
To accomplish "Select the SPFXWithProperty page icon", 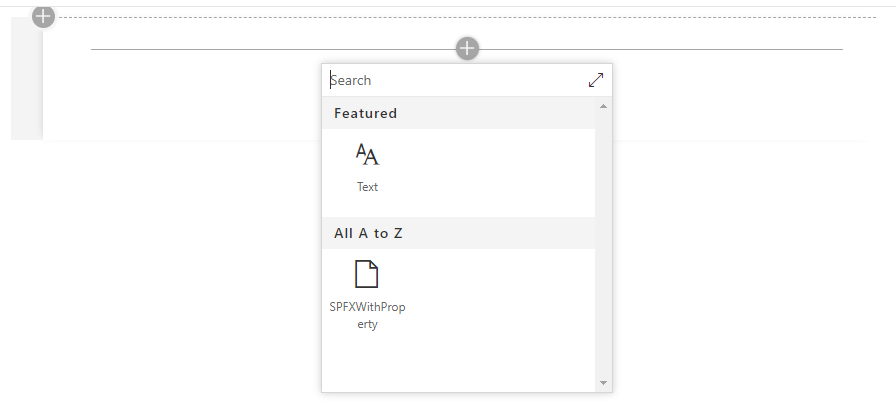I will point(366,274).
